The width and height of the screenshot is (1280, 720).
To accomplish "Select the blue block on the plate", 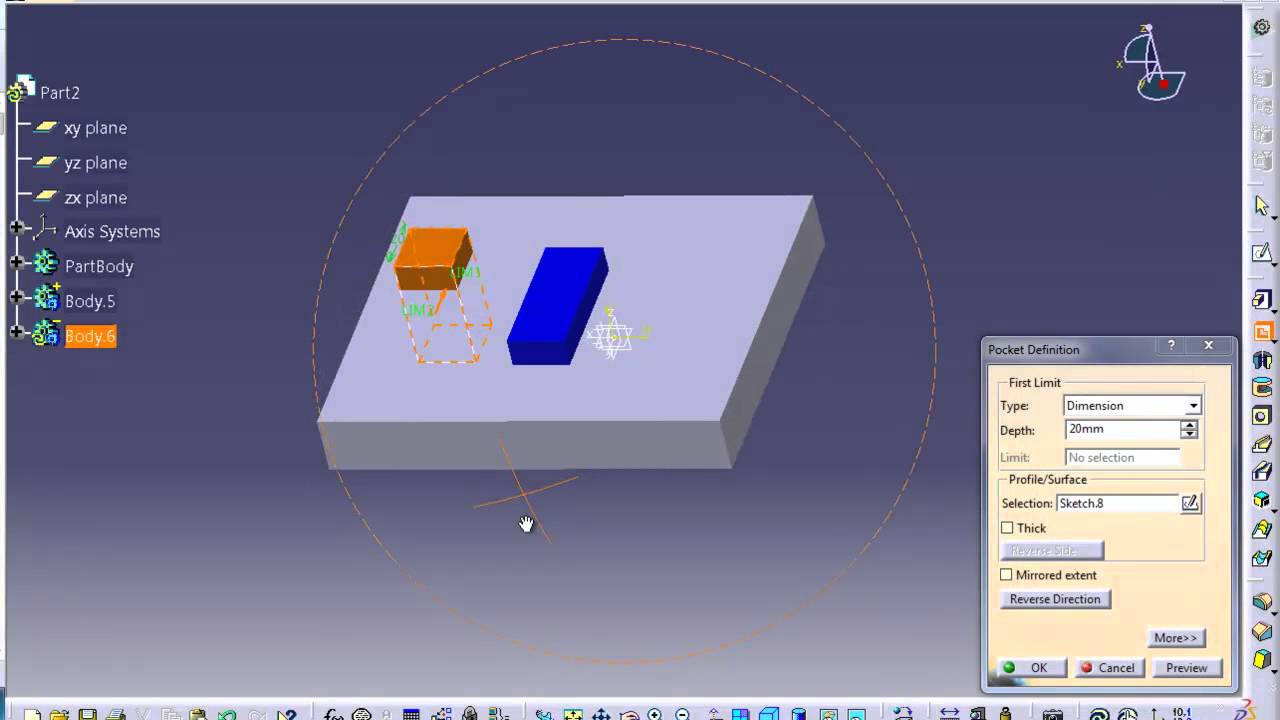I will (x=556, y=305).
